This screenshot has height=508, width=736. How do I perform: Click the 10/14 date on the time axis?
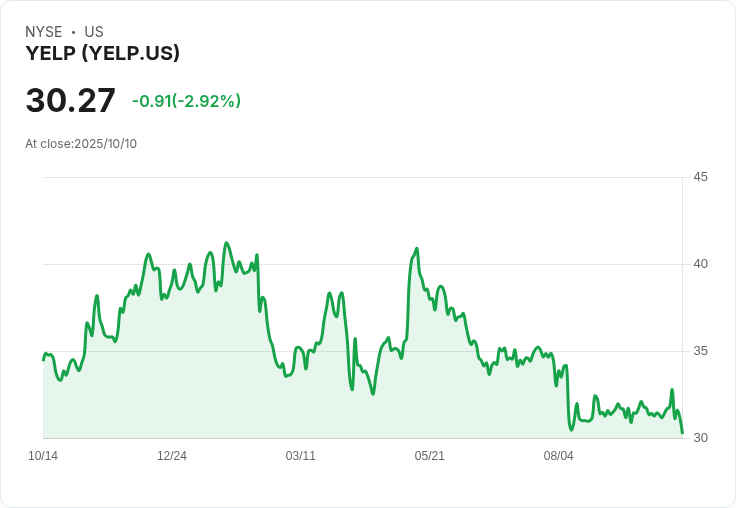click(x=43, y=456)
